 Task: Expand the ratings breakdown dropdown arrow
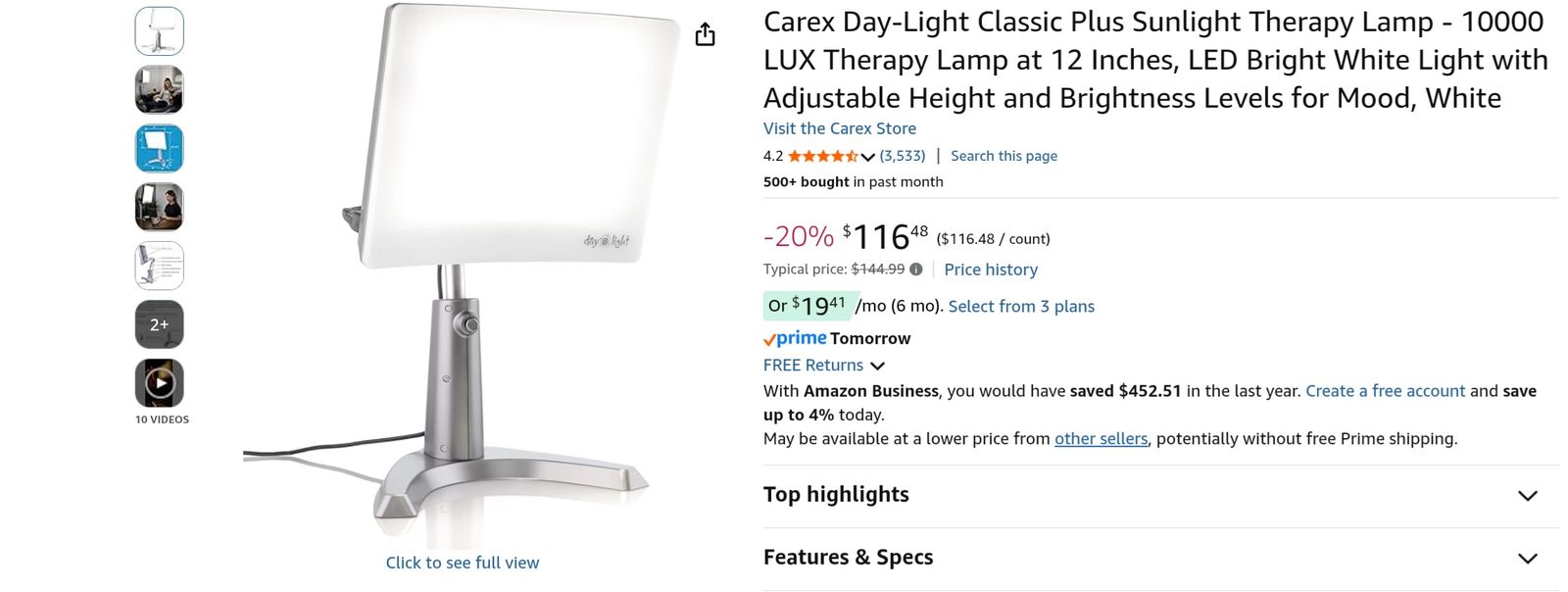pos(868,157)
